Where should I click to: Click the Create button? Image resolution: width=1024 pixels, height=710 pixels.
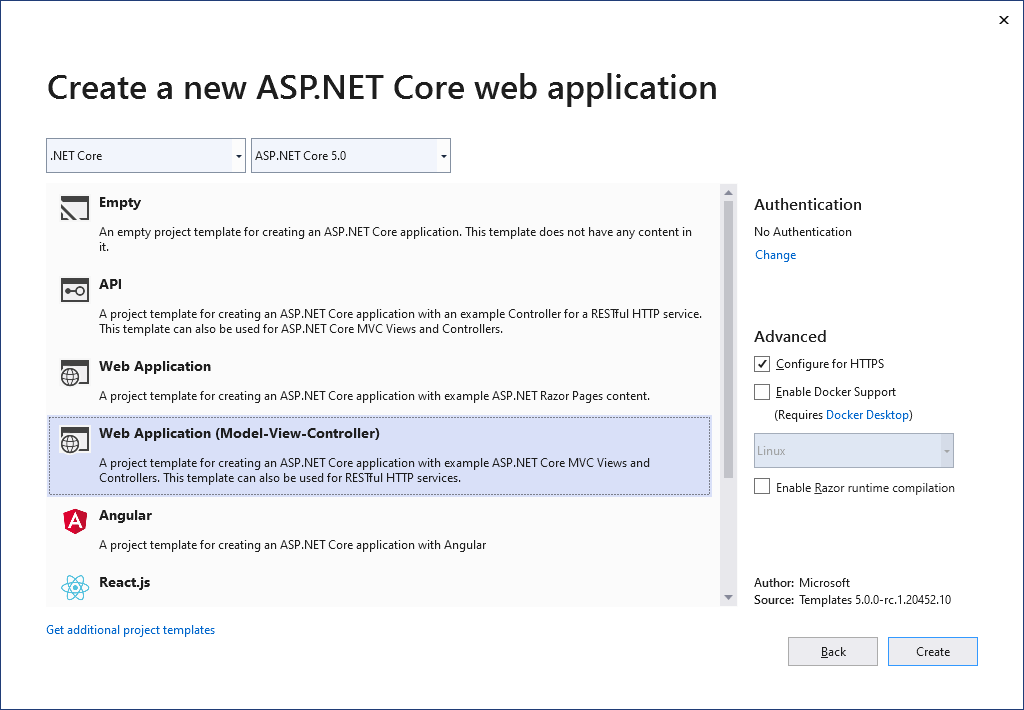[x=932, y=651]
